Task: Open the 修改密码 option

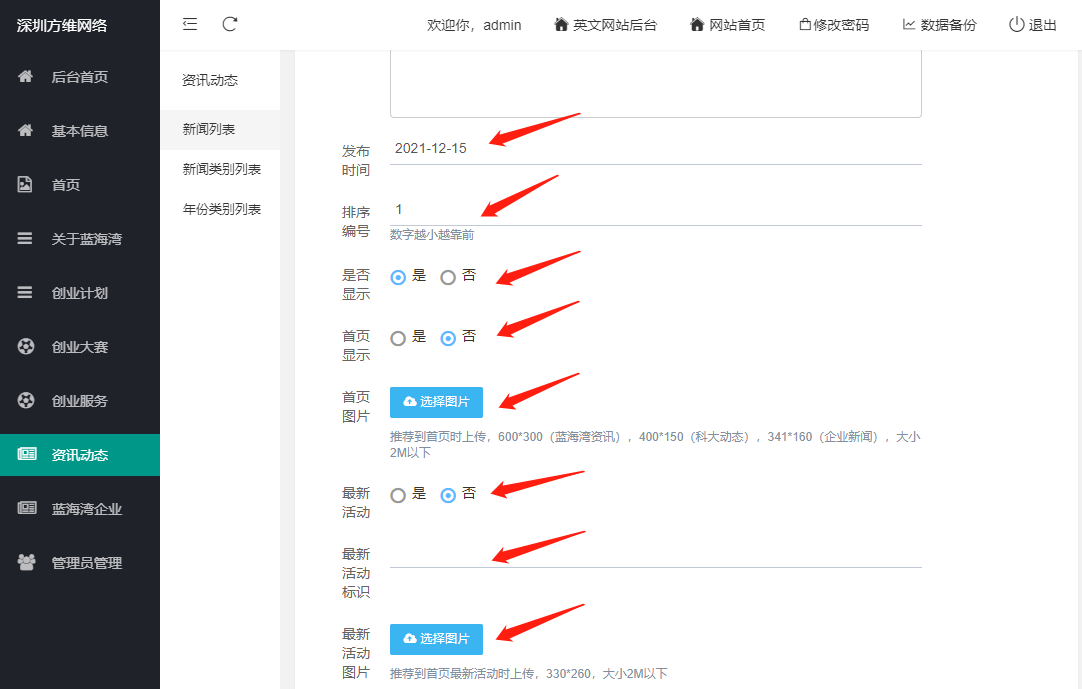Action: [x=834, y=25]
